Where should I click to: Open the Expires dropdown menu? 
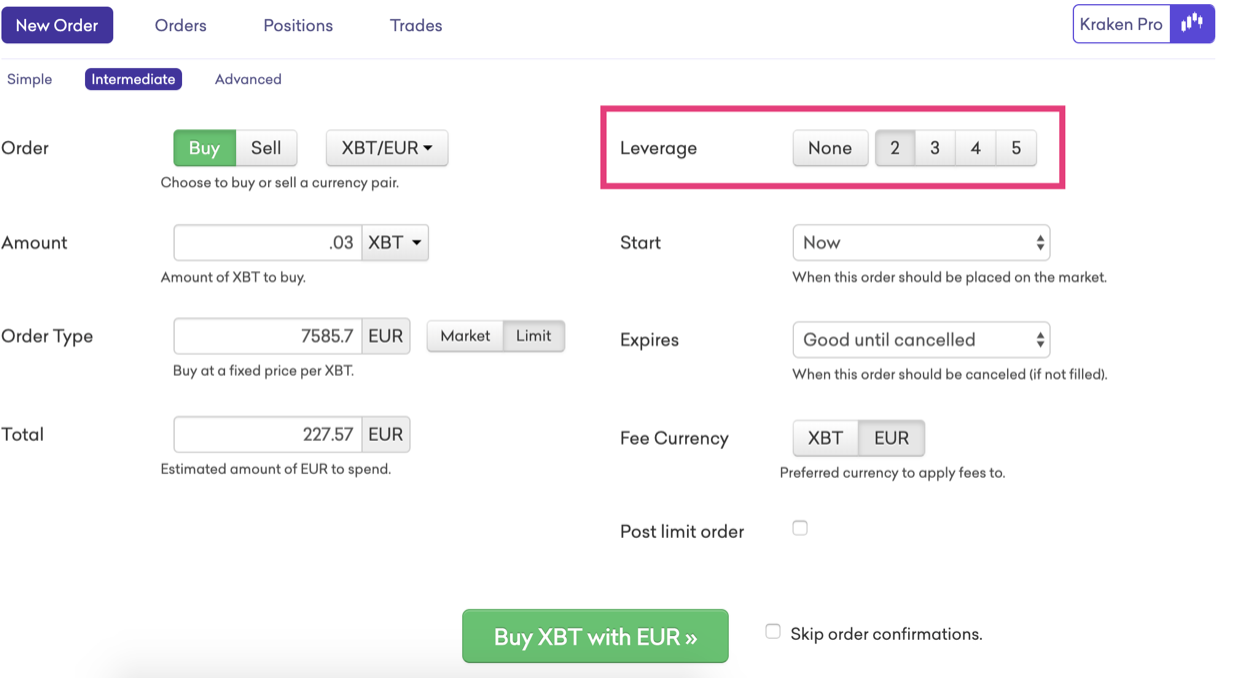[921, 340]
